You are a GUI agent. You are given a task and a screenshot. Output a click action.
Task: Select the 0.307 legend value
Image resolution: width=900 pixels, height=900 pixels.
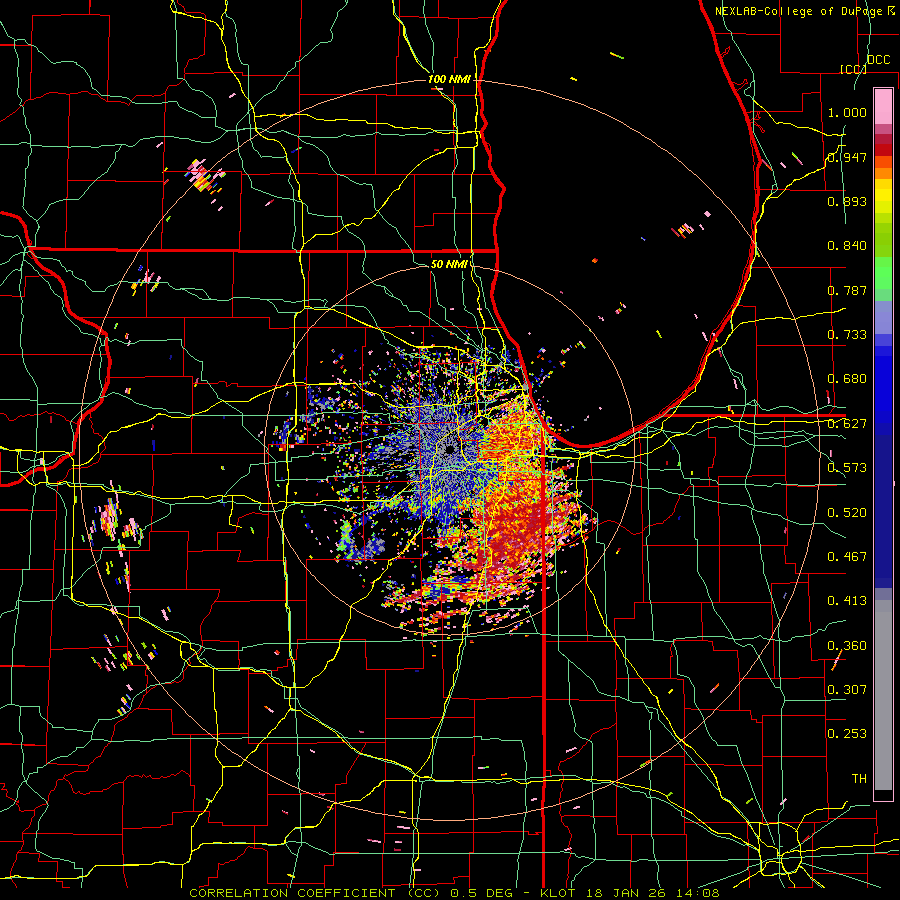pyautogui.click(x=847, y=689)
